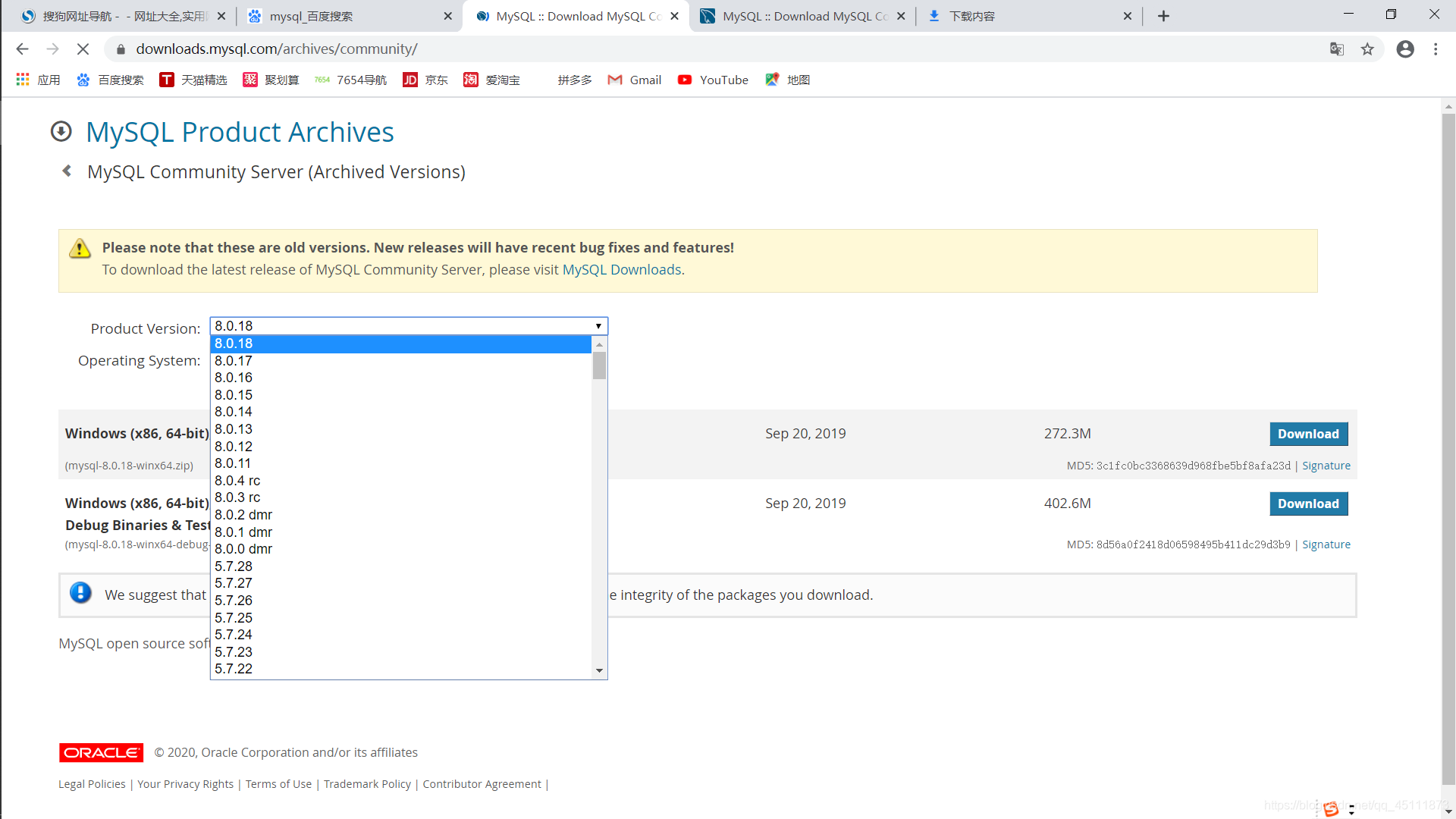The image size is (1456, 819).
Task: Click the browser forward arrow
Action: 52,49
